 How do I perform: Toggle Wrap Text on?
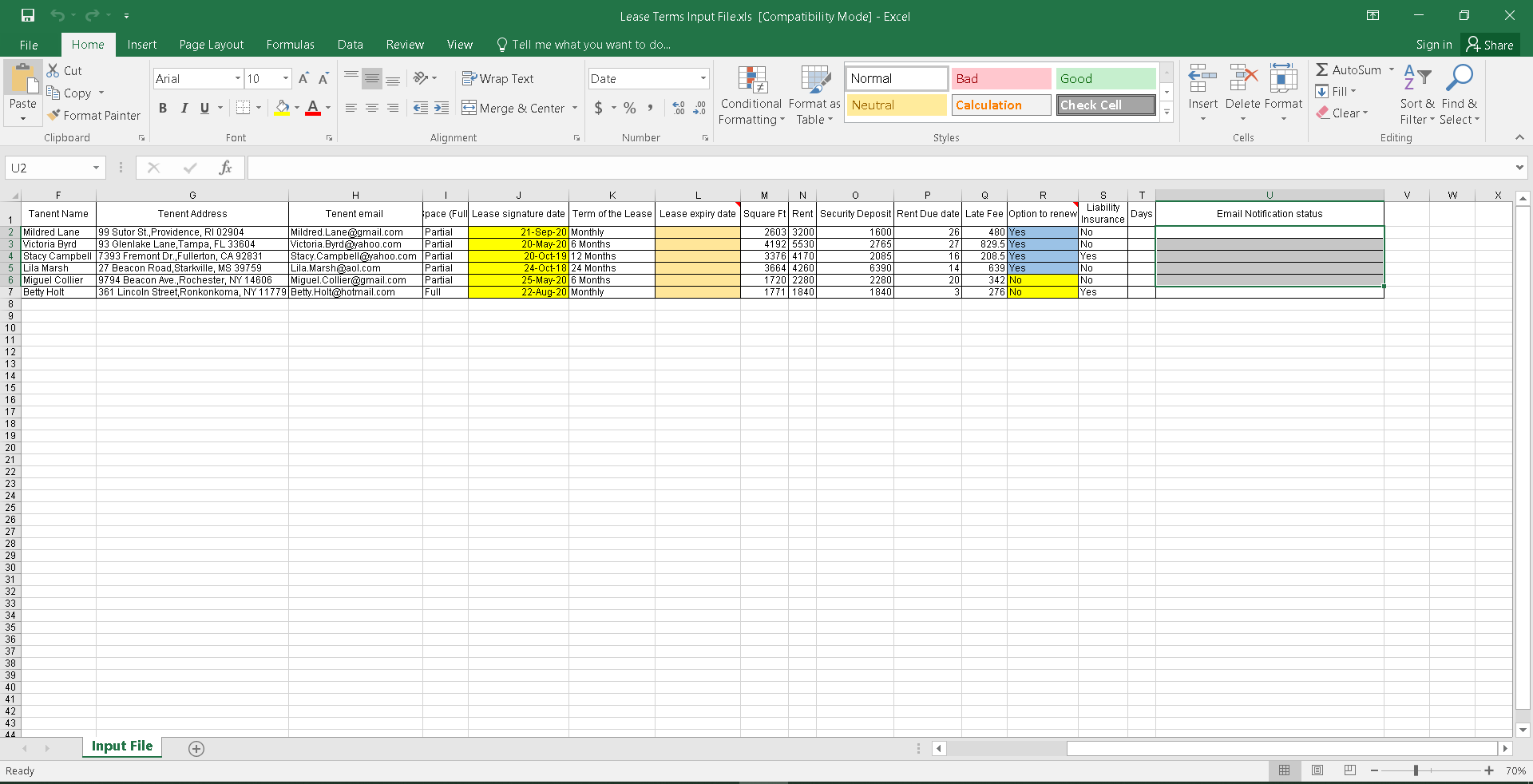pos(497,78)
